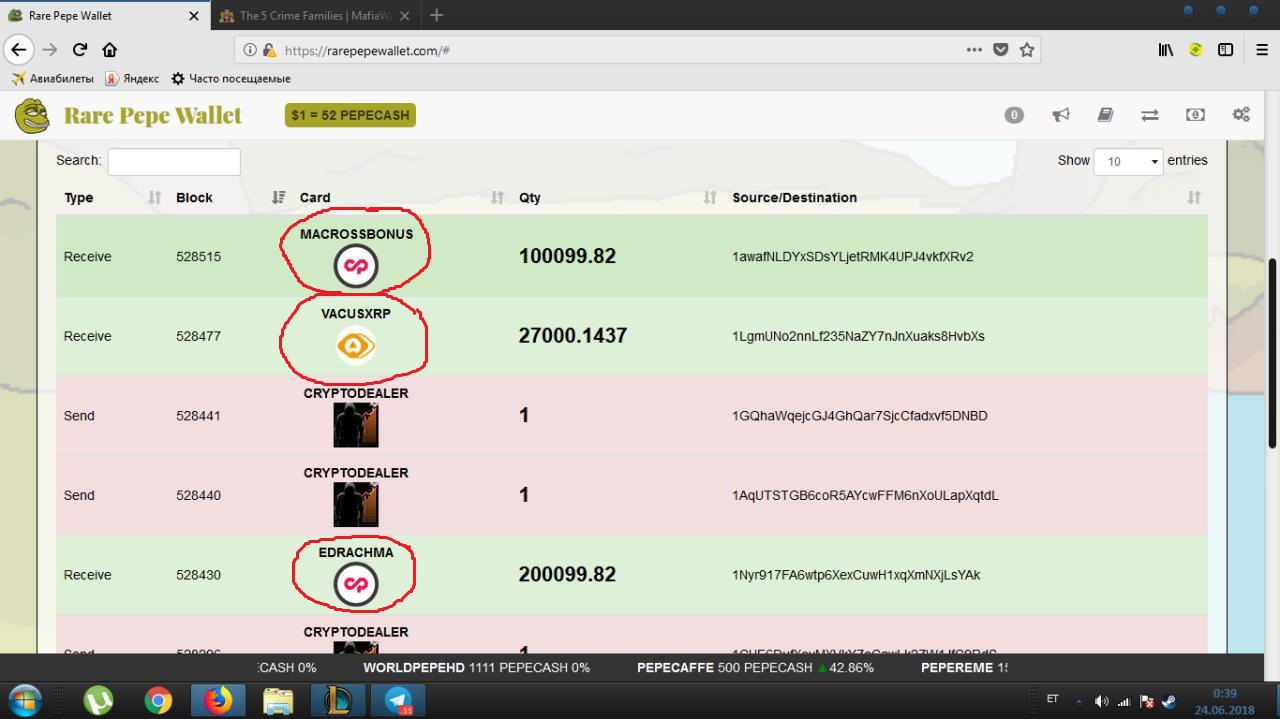Click the EDRACHMA card icon
Screen dimensions: 1280x719
(x=356, y=584)
